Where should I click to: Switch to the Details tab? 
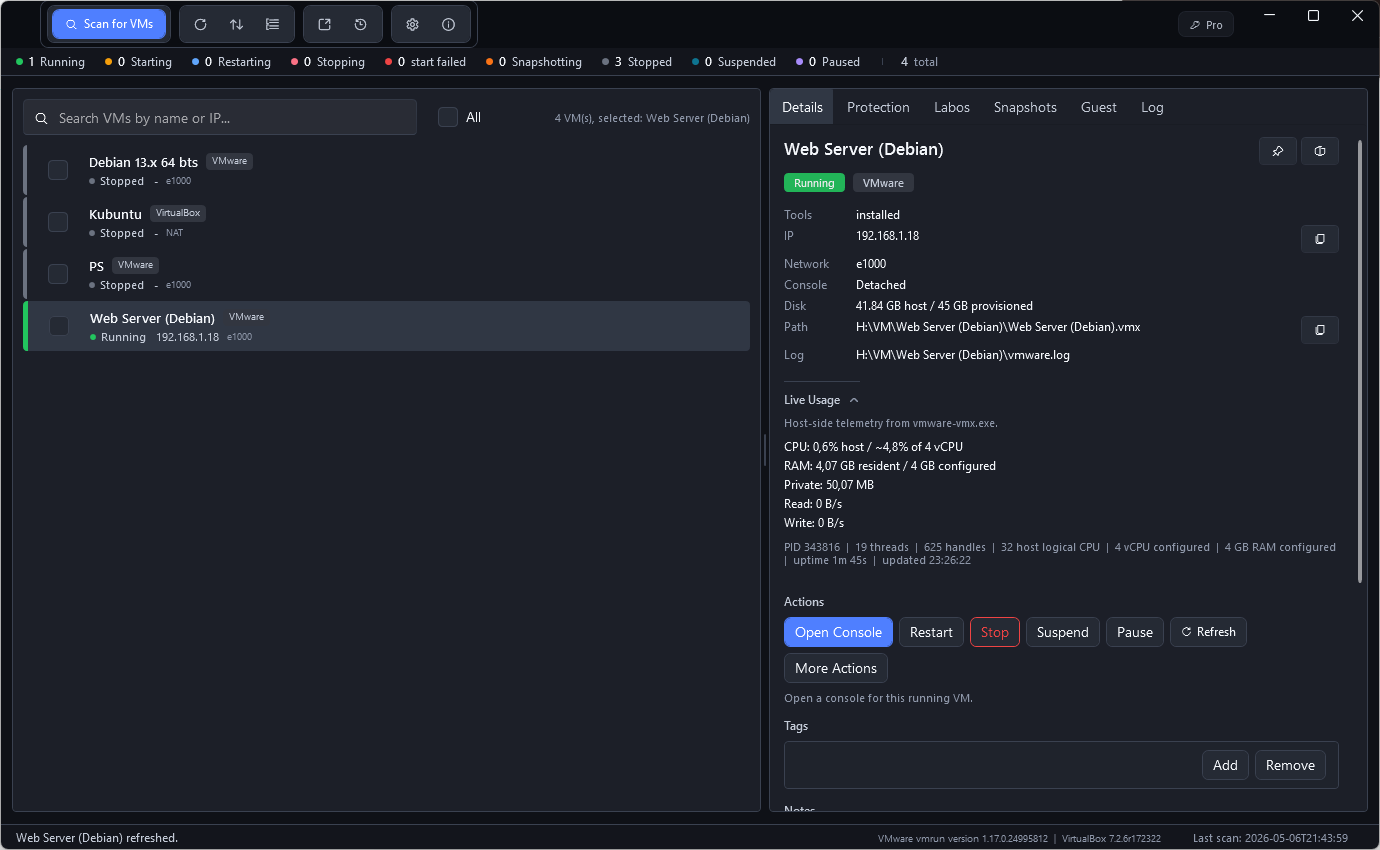point(802,107)
